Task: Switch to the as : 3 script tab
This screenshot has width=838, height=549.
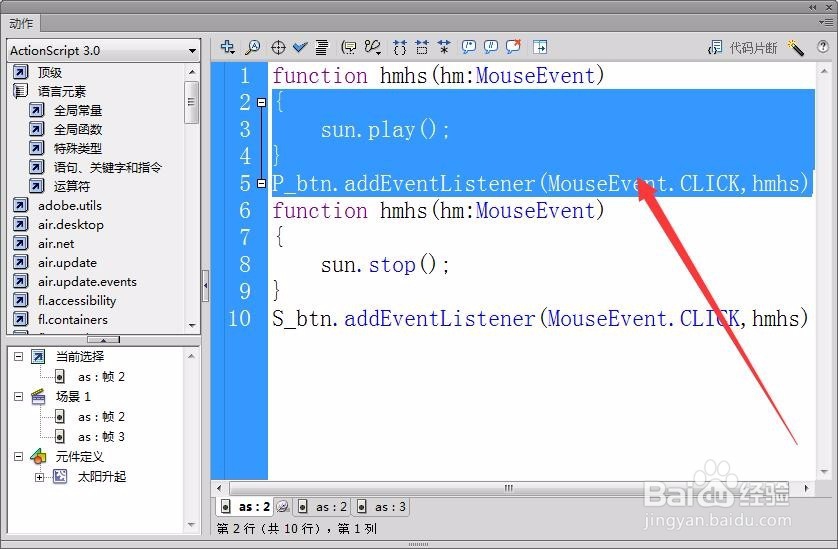Action: [x=383, y=507]
